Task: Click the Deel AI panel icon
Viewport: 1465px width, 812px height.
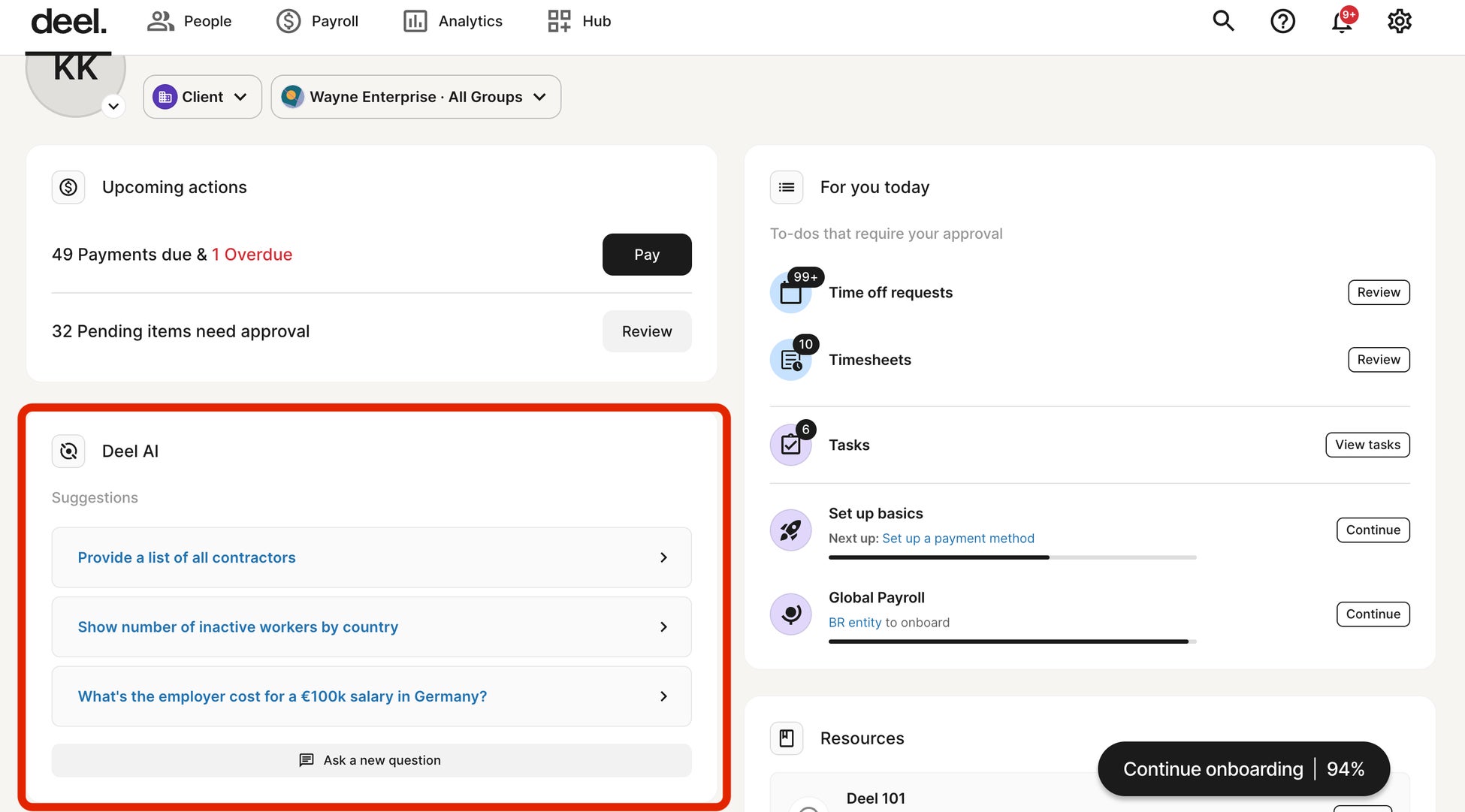Action: pos(68,451)
